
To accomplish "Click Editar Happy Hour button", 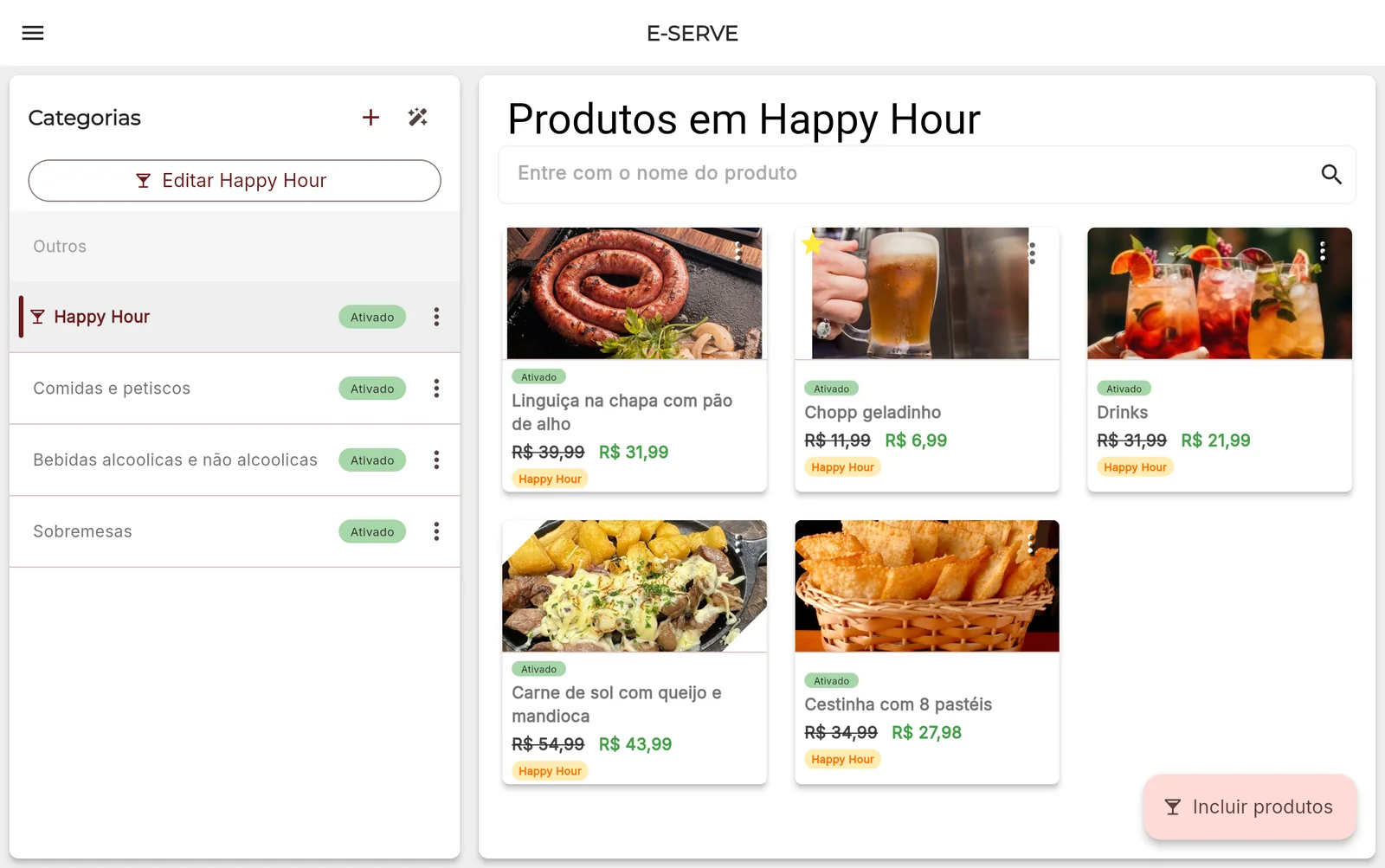I will pyautogui.click(x=235, y=181).
